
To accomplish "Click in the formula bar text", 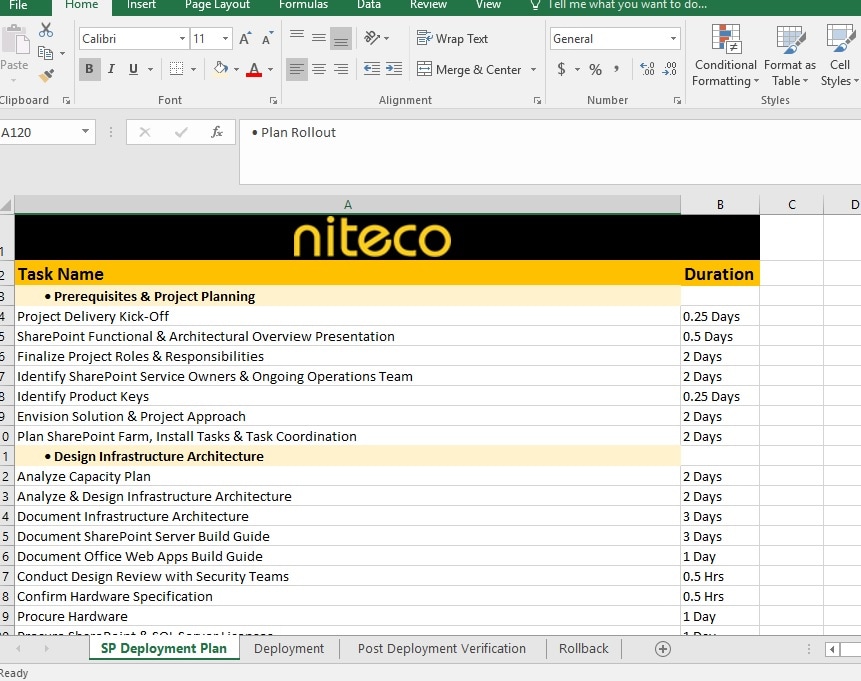I will (x=549, y=151).
